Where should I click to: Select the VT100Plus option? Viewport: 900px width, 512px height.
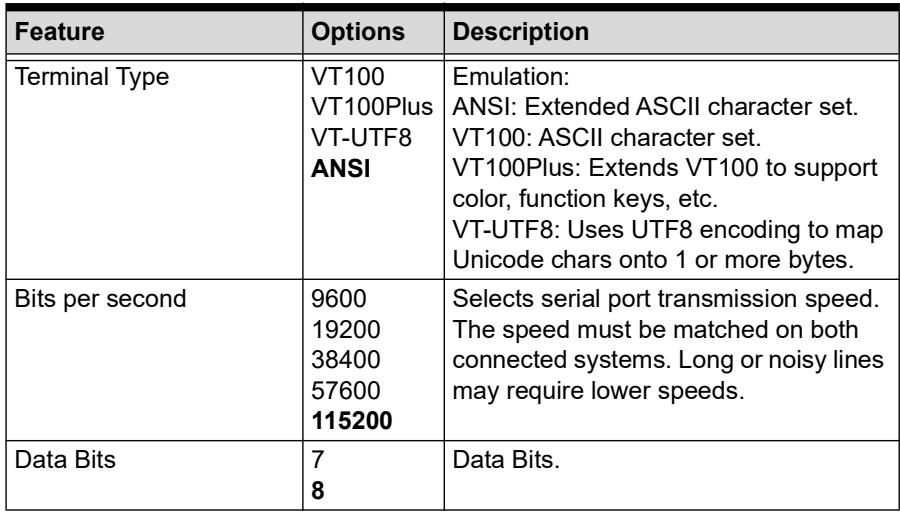[372, 107]
